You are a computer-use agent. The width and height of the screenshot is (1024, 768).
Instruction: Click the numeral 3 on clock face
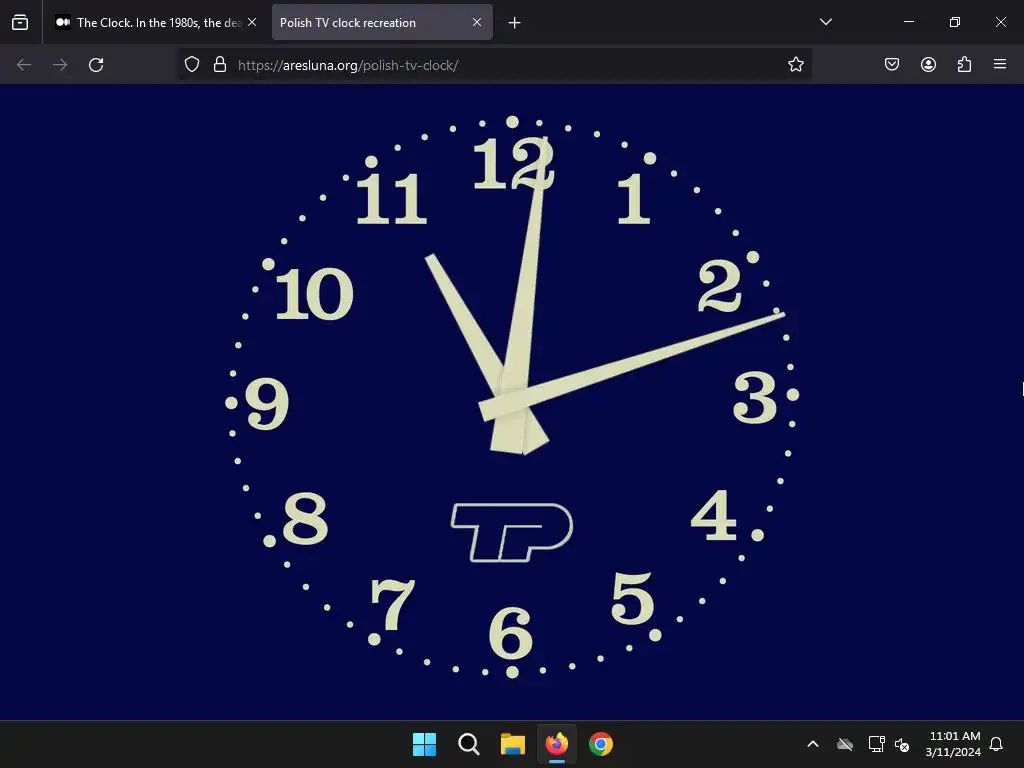click(756, 397)
